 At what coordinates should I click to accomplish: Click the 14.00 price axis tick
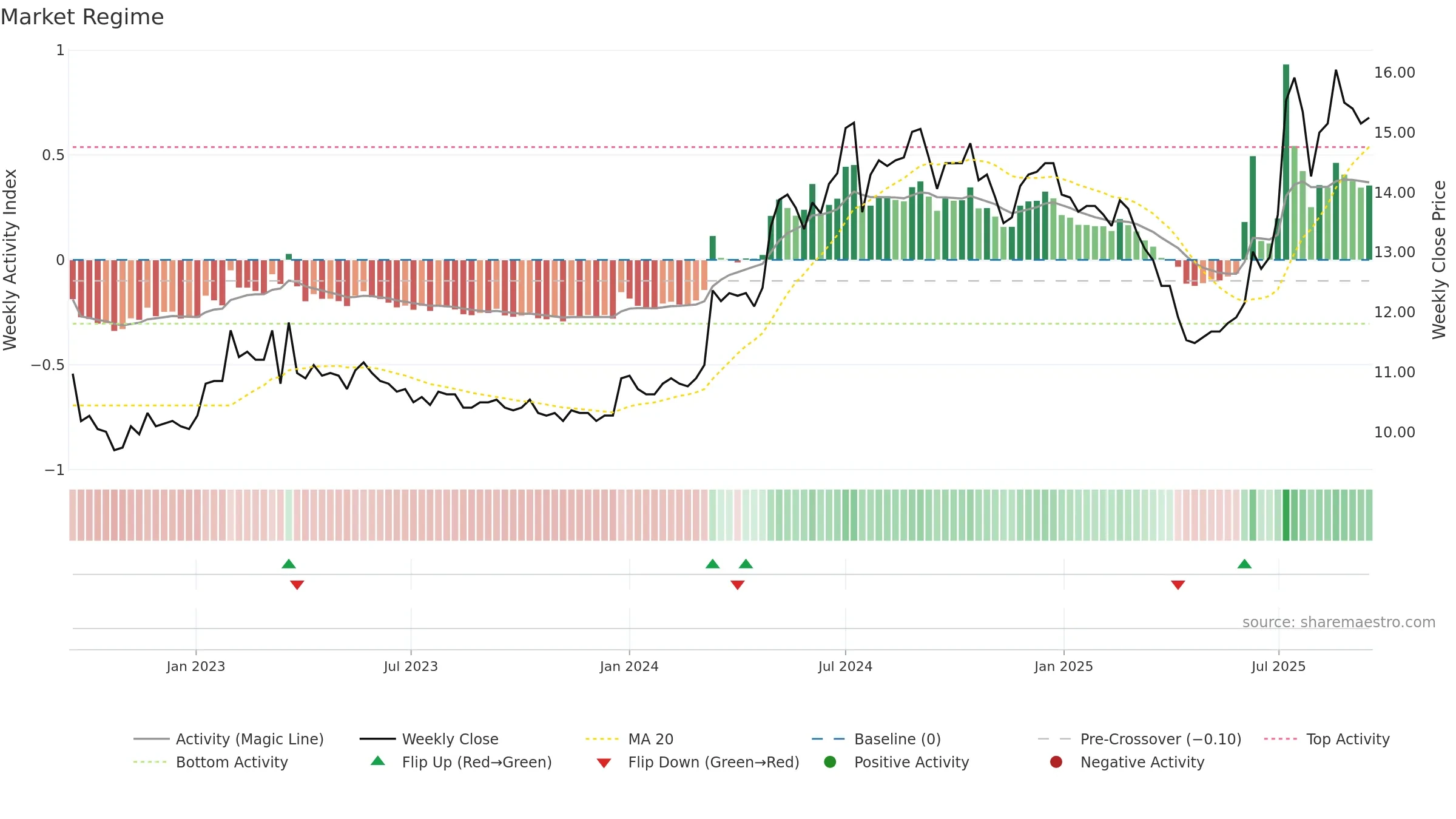[x=1395, y=192]
